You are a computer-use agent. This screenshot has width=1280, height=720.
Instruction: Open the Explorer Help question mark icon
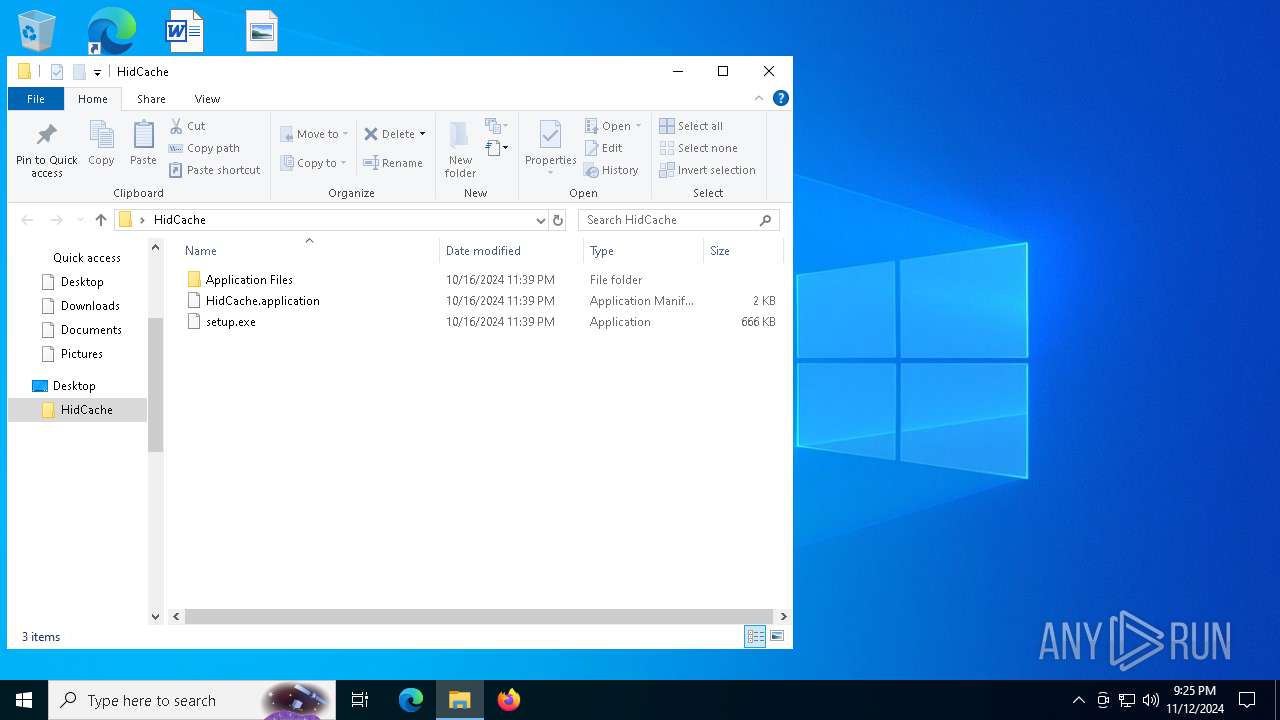coord(781,98)
